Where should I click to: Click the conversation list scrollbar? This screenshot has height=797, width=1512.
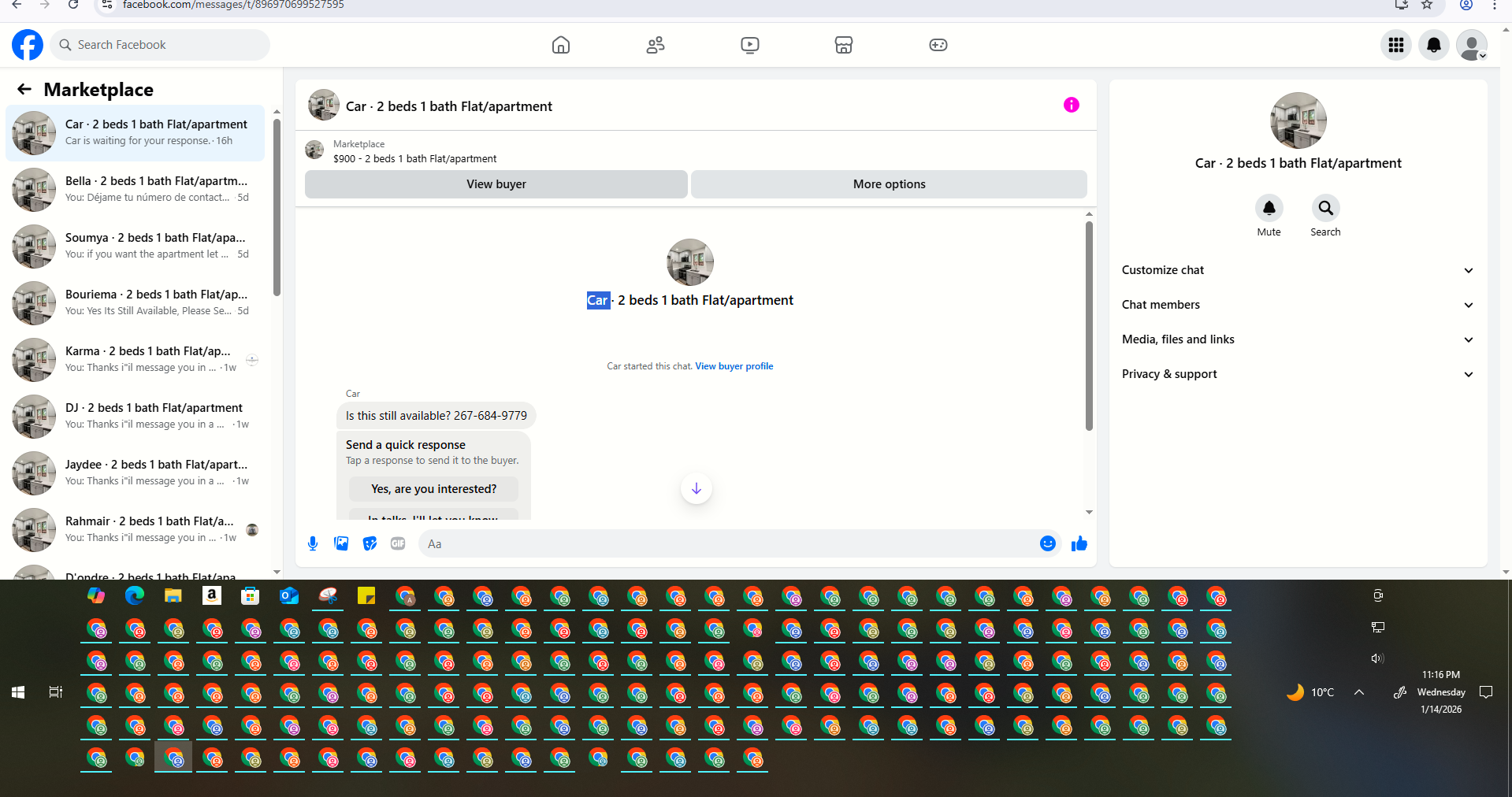[277, 207]
